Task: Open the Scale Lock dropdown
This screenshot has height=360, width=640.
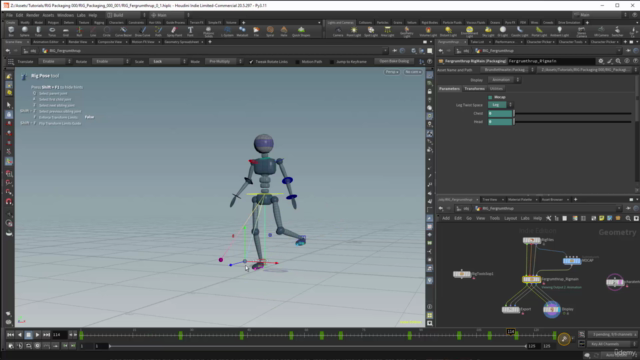Action: point(167,62)
